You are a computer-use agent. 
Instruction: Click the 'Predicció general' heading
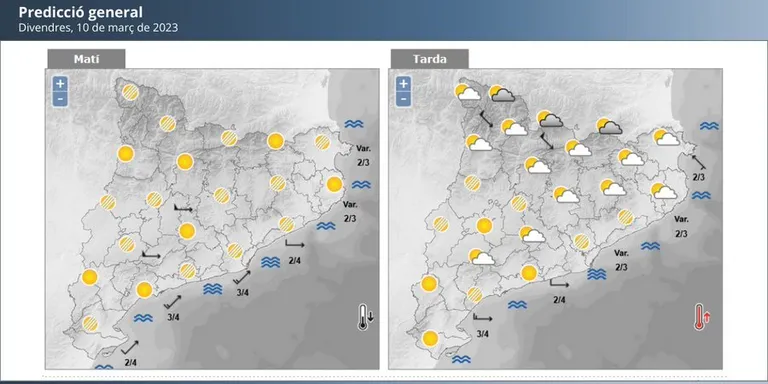click(81, 12)
